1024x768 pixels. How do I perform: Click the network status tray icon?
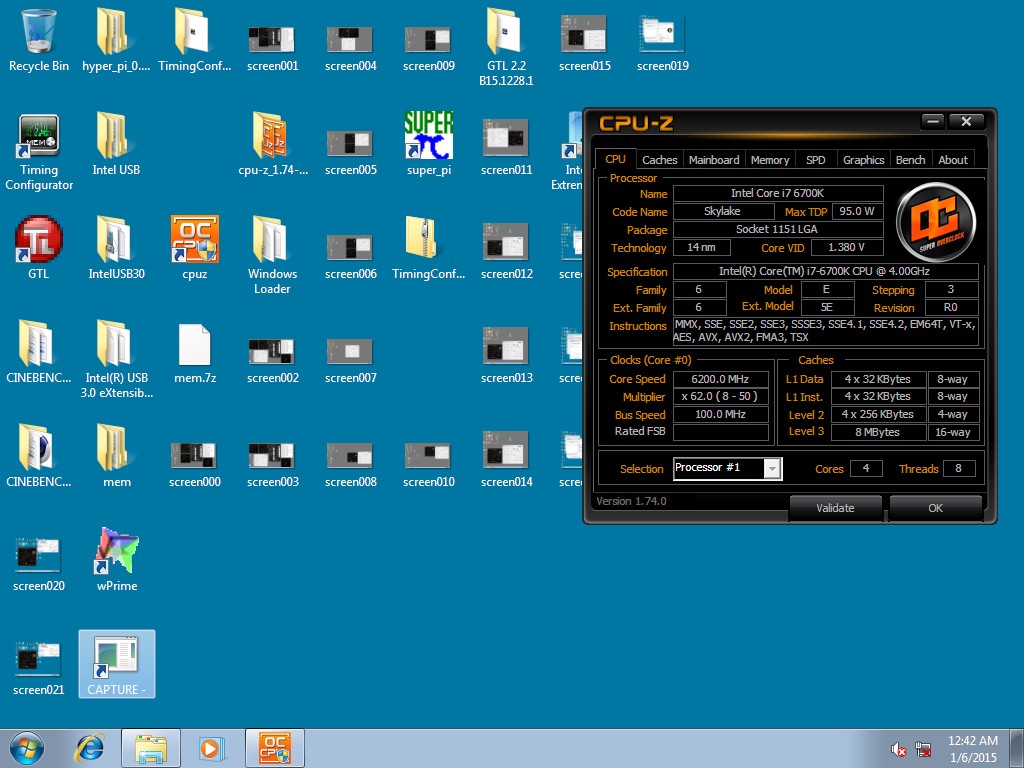(923, 749)
